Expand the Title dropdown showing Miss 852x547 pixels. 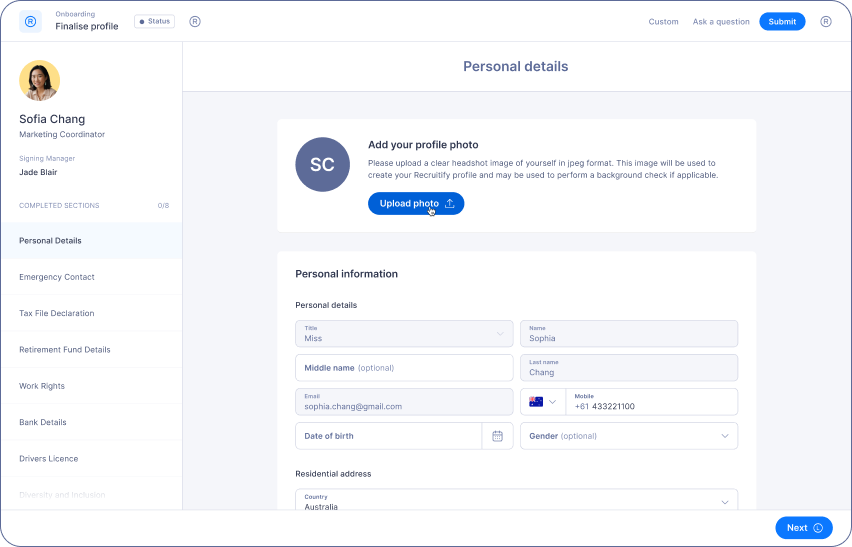tap(404, 334)
